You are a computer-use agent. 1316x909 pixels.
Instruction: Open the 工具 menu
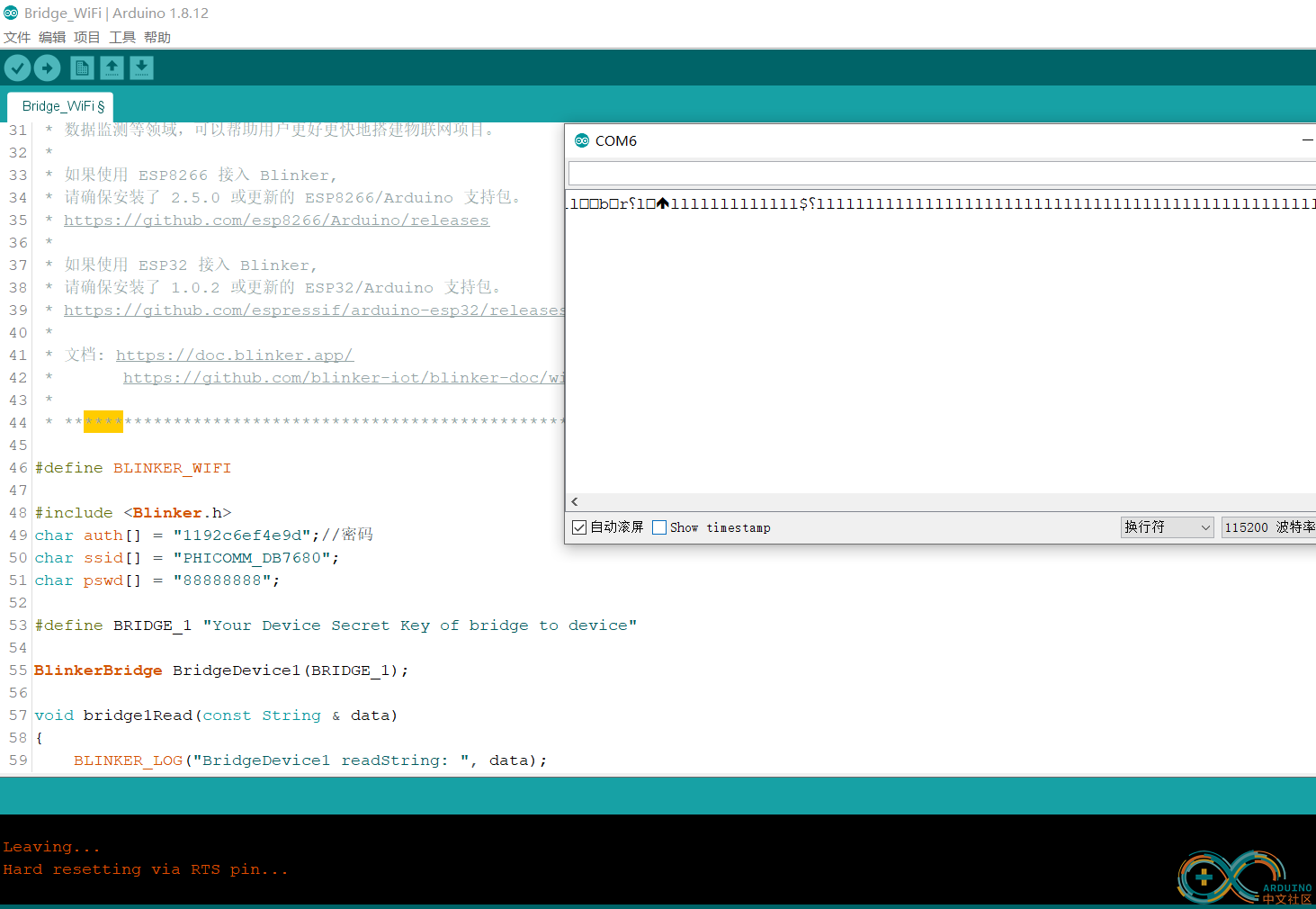tap(122, 37)
